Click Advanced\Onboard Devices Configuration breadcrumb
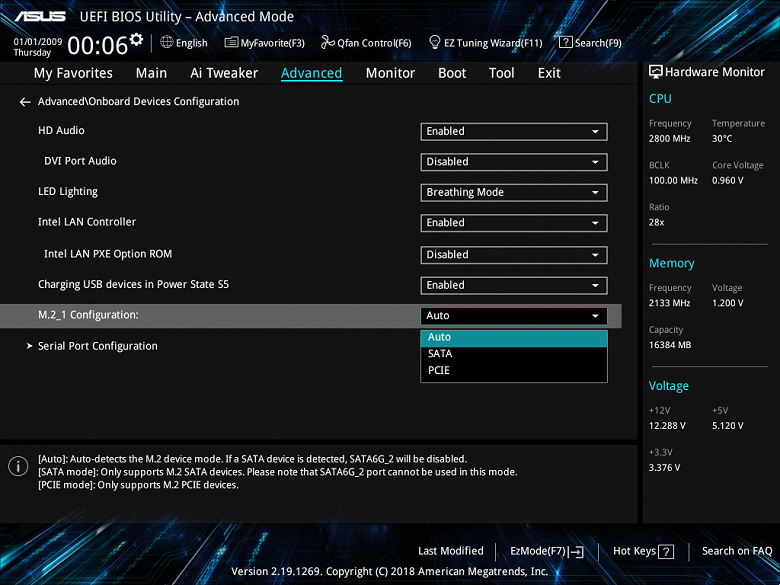 pos(138,101)
